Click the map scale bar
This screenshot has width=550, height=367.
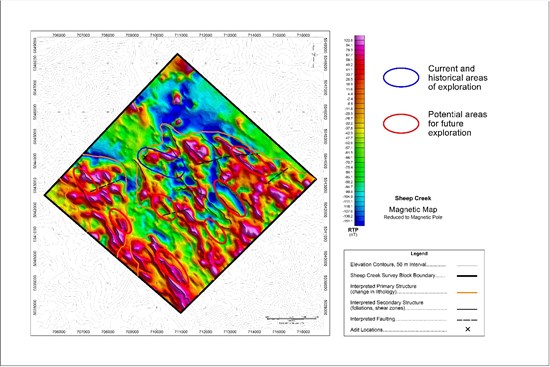[x=292, y=319]
